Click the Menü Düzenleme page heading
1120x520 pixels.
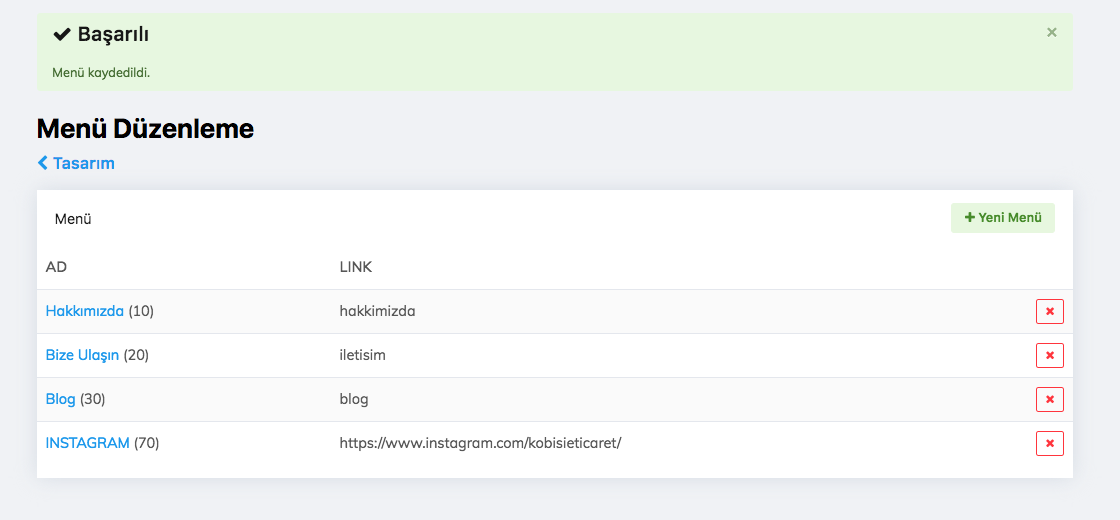point(145,129)
